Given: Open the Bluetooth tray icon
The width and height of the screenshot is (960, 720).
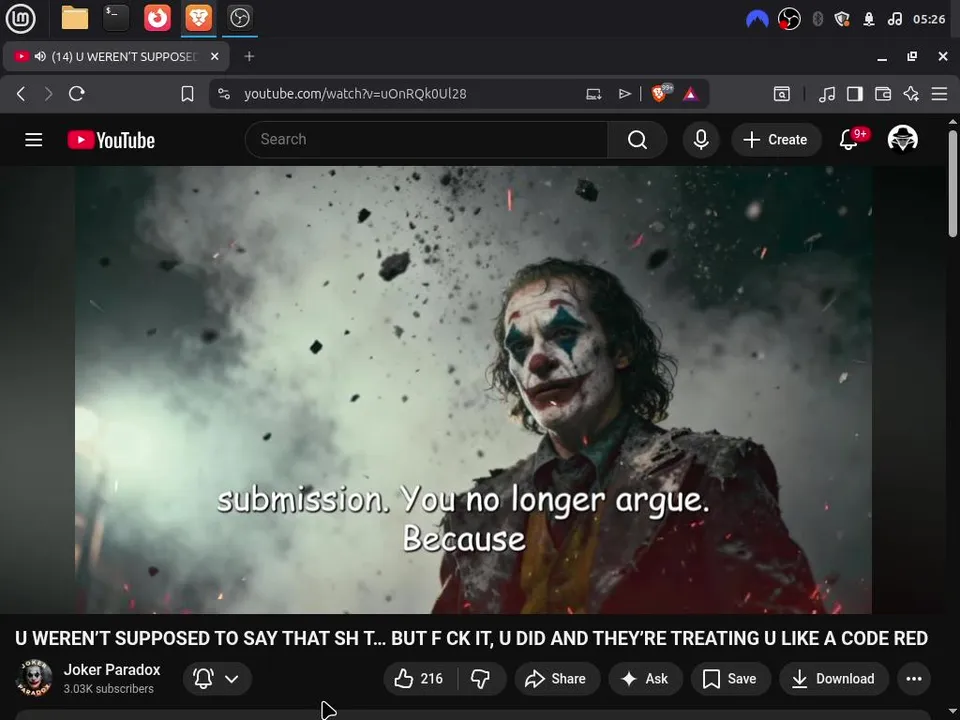Looking at the screenshot, I should [817, 20].
